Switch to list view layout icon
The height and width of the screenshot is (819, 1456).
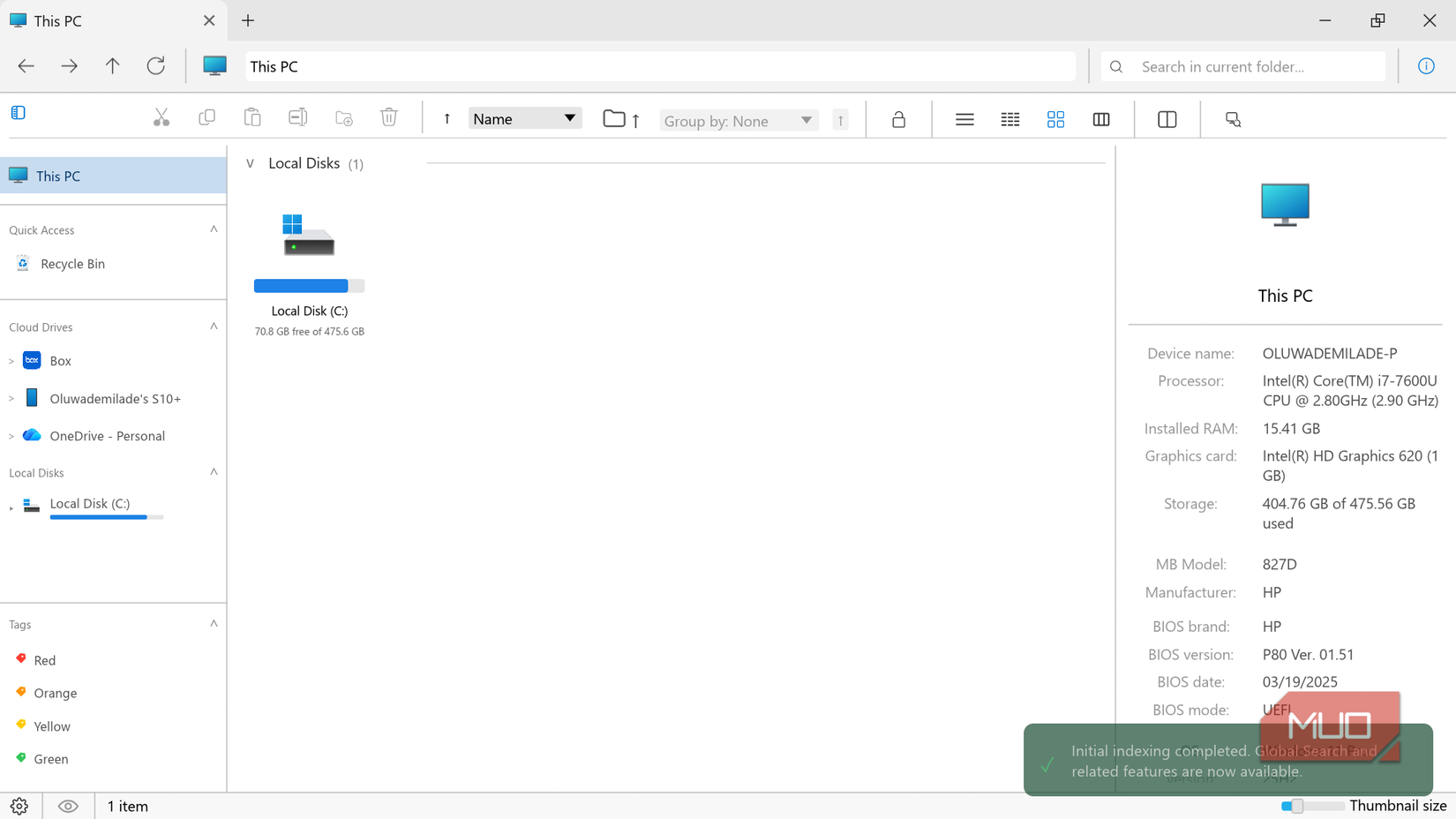964,119
